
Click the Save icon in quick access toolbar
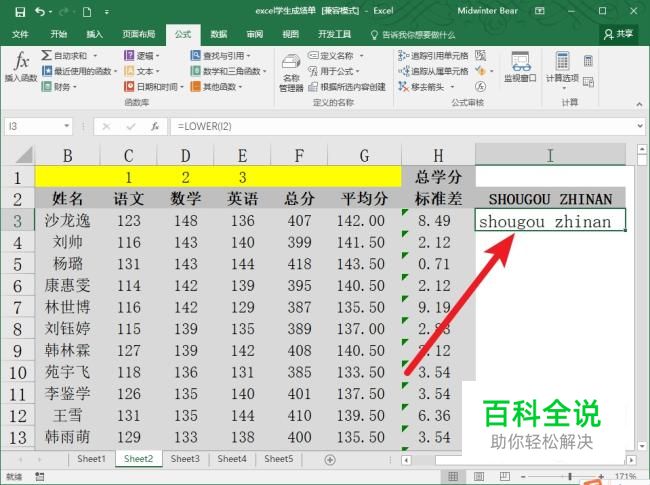click(x=16, y=12)
